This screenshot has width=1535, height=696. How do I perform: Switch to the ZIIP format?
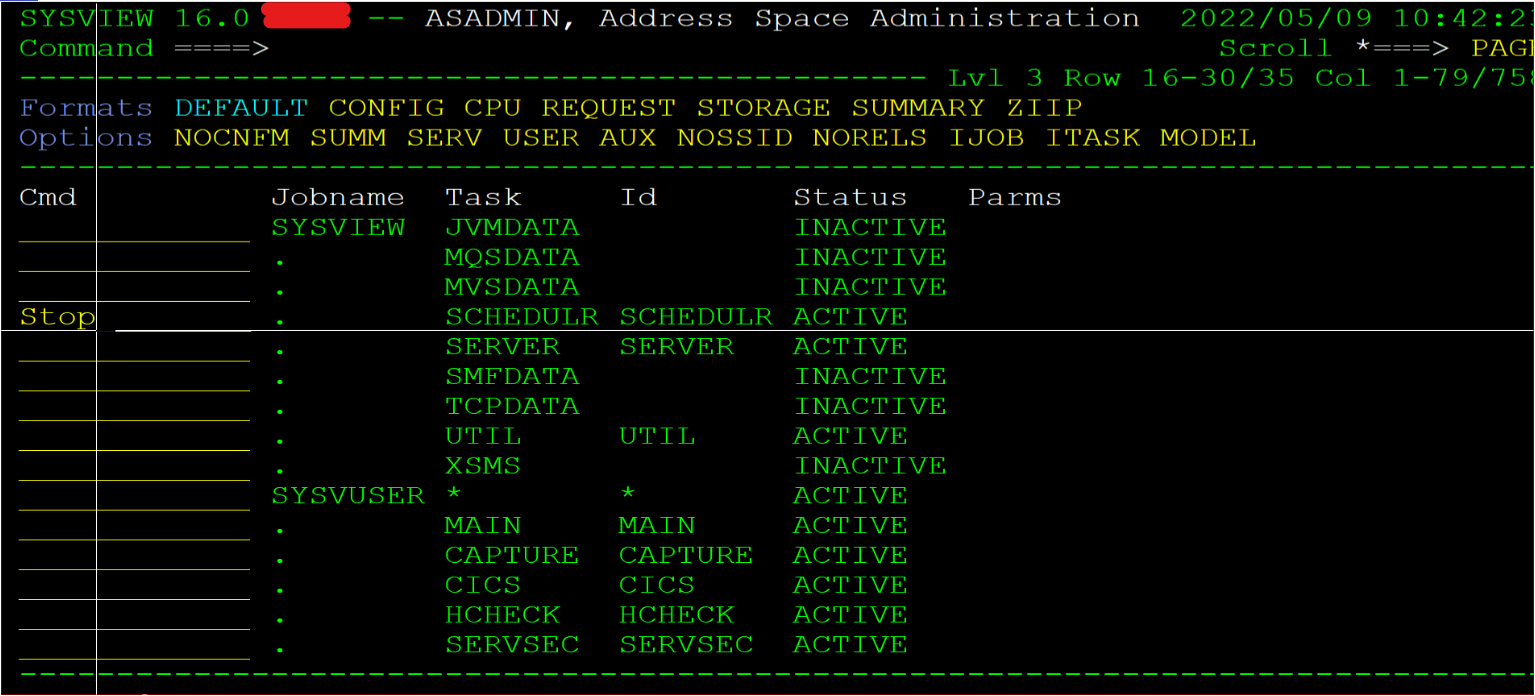(x=1044, y=107)
